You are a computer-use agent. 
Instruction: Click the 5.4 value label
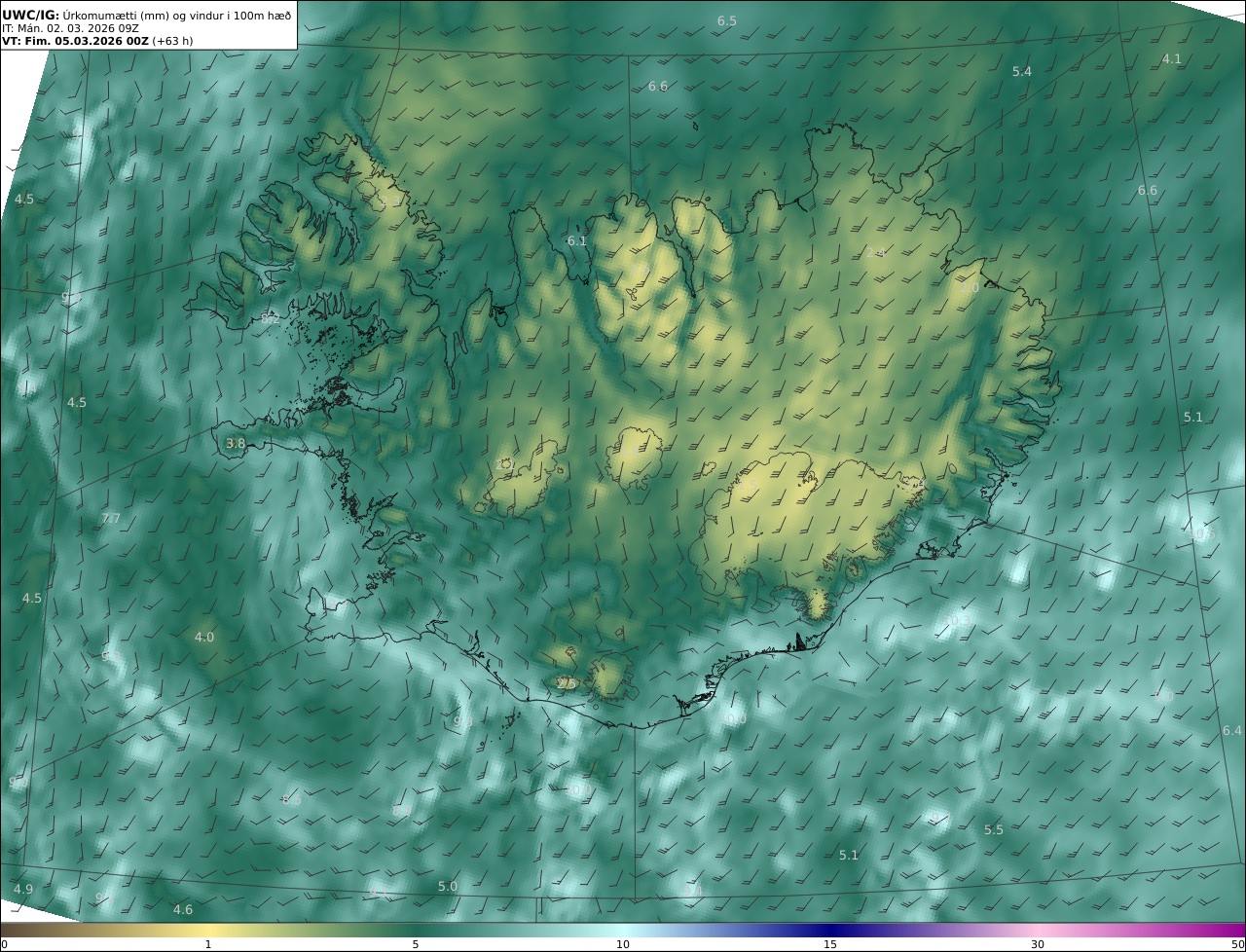(1022, 72)
